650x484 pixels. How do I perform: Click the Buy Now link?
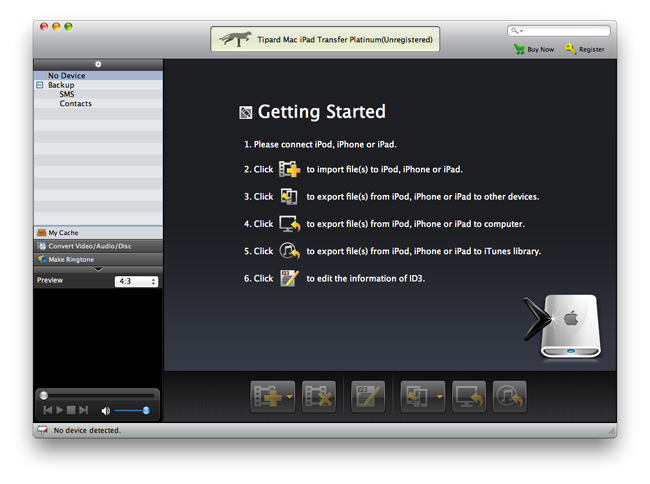[x=541, y=49]
